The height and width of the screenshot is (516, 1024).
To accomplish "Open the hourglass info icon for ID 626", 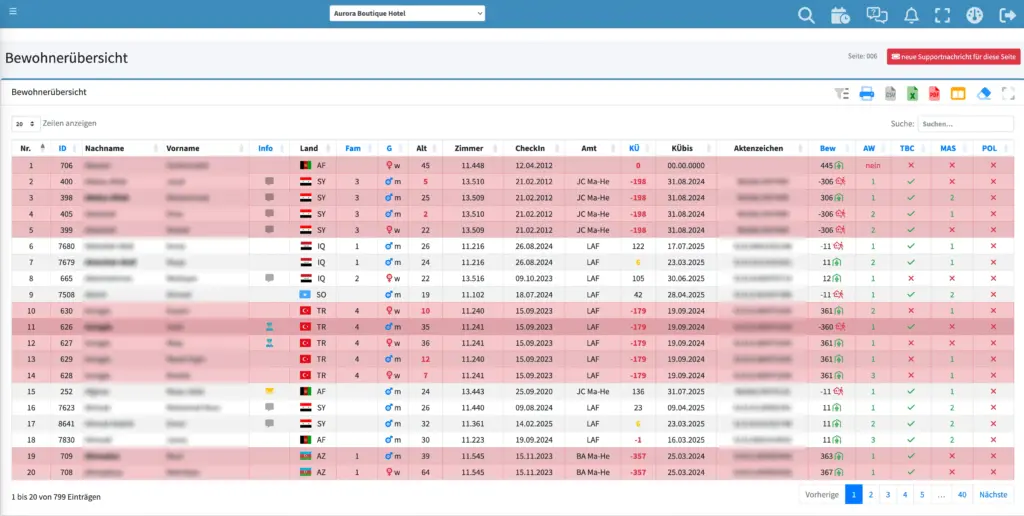I will pos(269,326).
